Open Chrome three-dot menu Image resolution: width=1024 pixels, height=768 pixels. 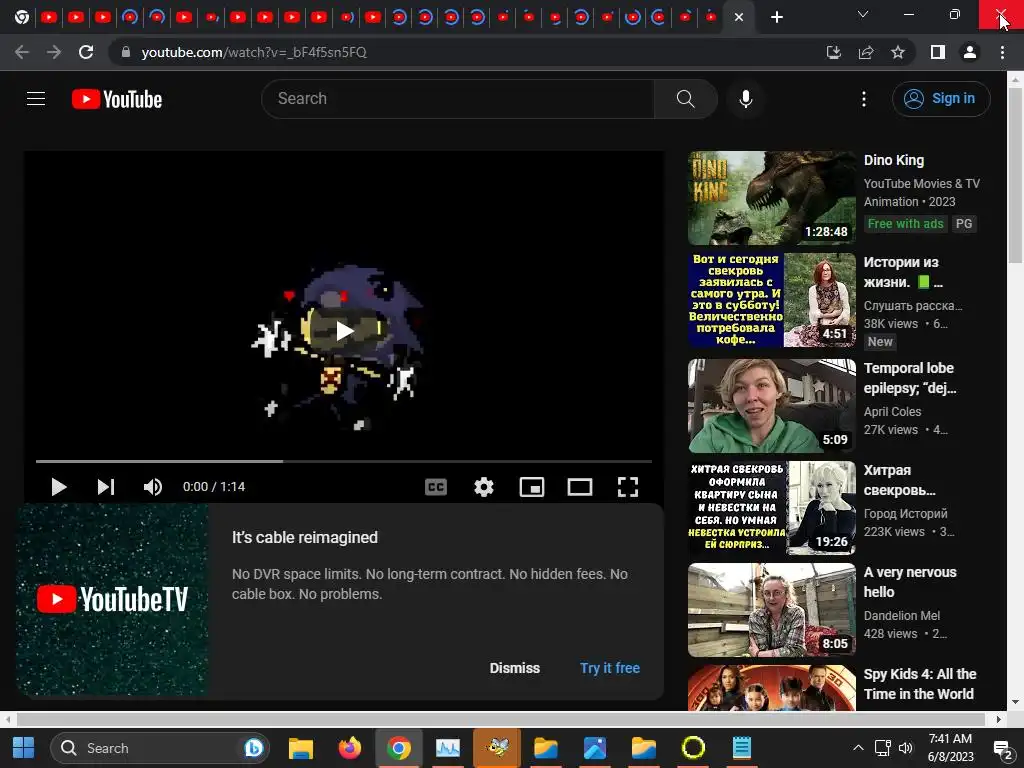1002,52
